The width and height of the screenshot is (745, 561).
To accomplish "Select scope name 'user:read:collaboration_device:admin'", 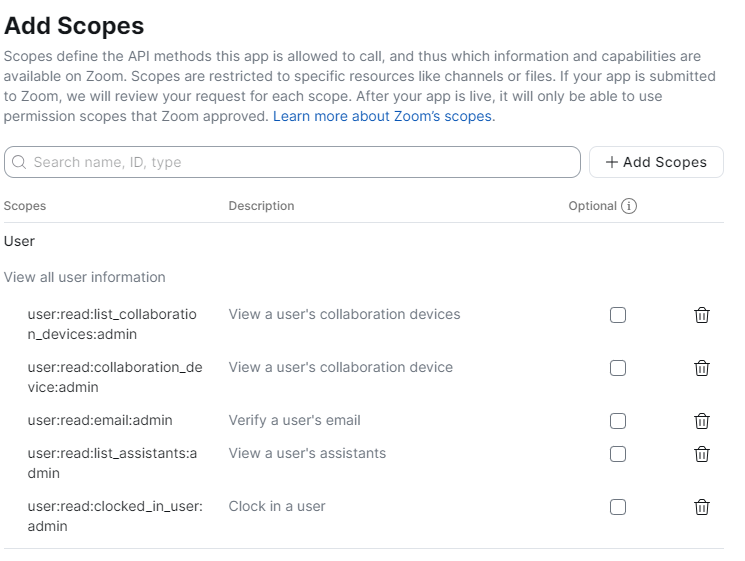I will (x=115, y=377).
